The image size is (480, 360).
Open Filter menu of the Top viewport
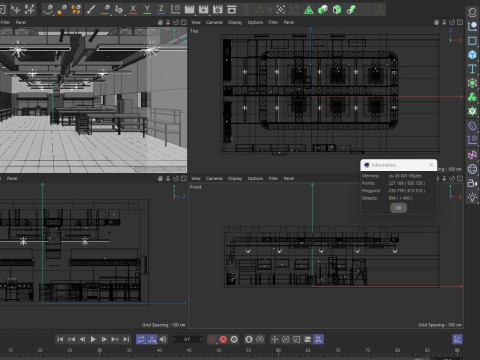[273, 22]
